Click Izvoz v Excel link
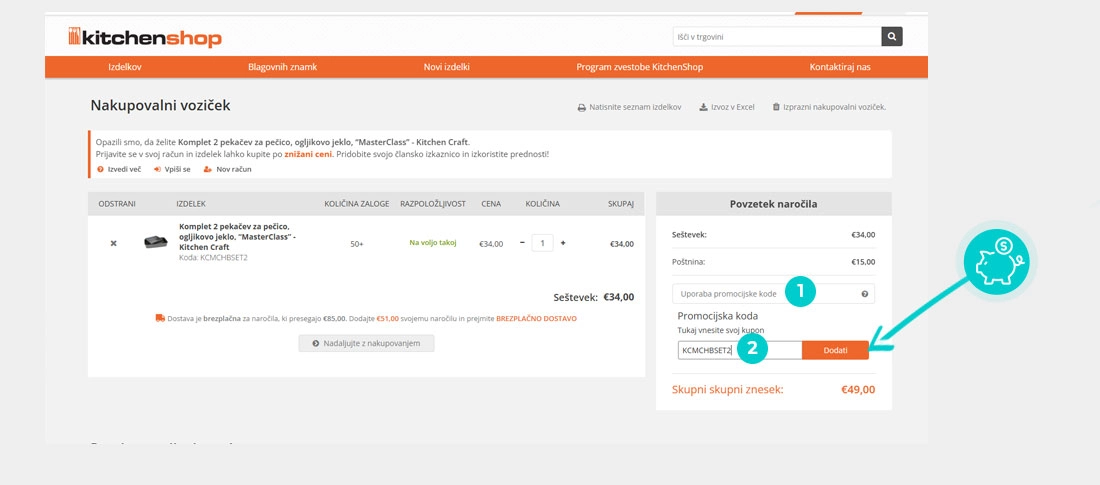The height and width of the screenshot is (485, 1100). (727, 107)
